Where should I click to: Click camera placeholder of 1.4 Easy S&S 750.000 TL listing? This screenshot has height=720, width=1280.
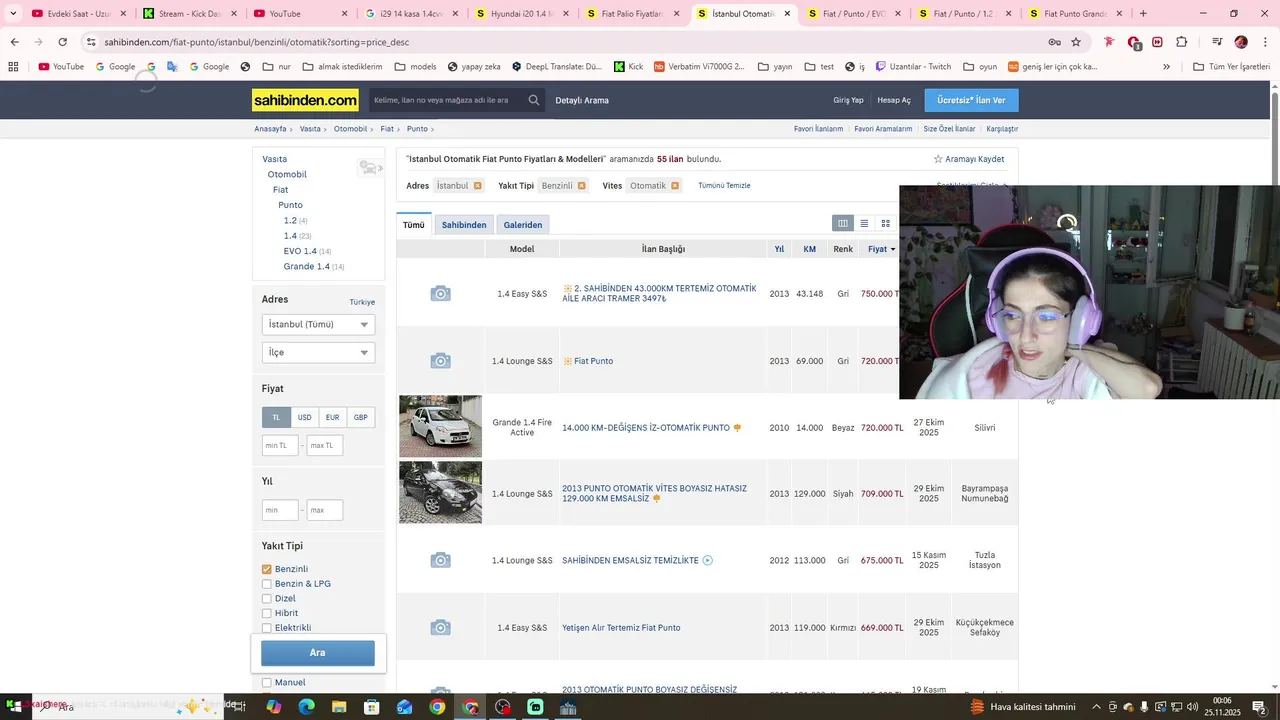click(x=440, y=293)
